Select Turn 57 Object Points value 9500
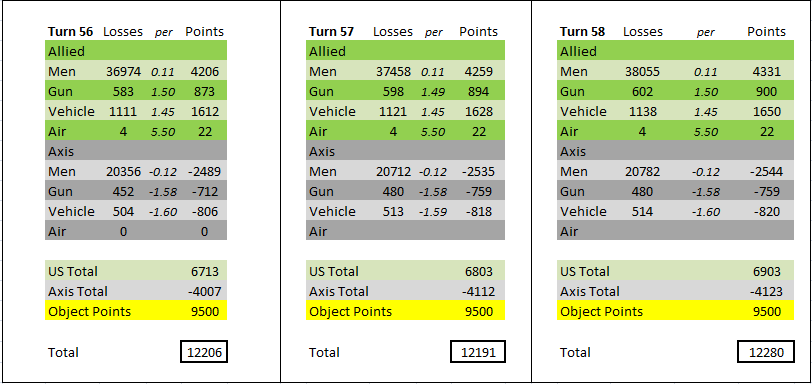 (x=478, y=312)
